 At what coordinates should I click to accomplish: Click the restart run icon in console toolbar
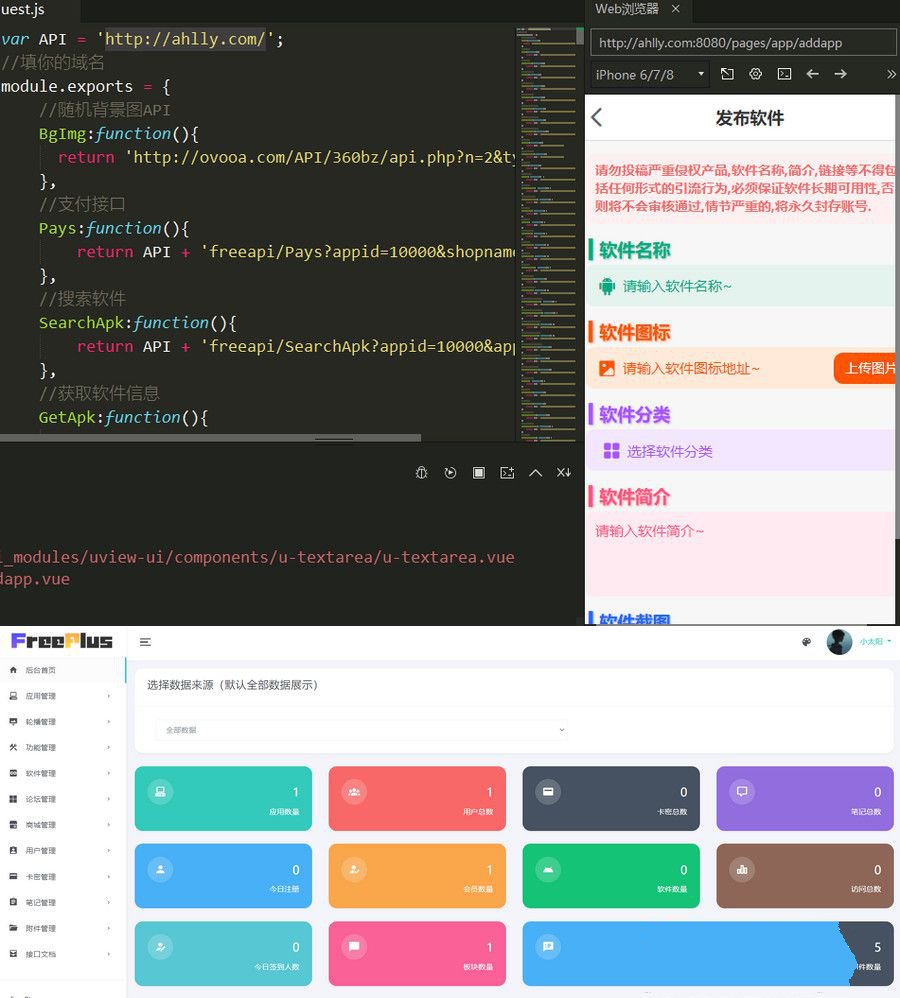coord(450,472)
